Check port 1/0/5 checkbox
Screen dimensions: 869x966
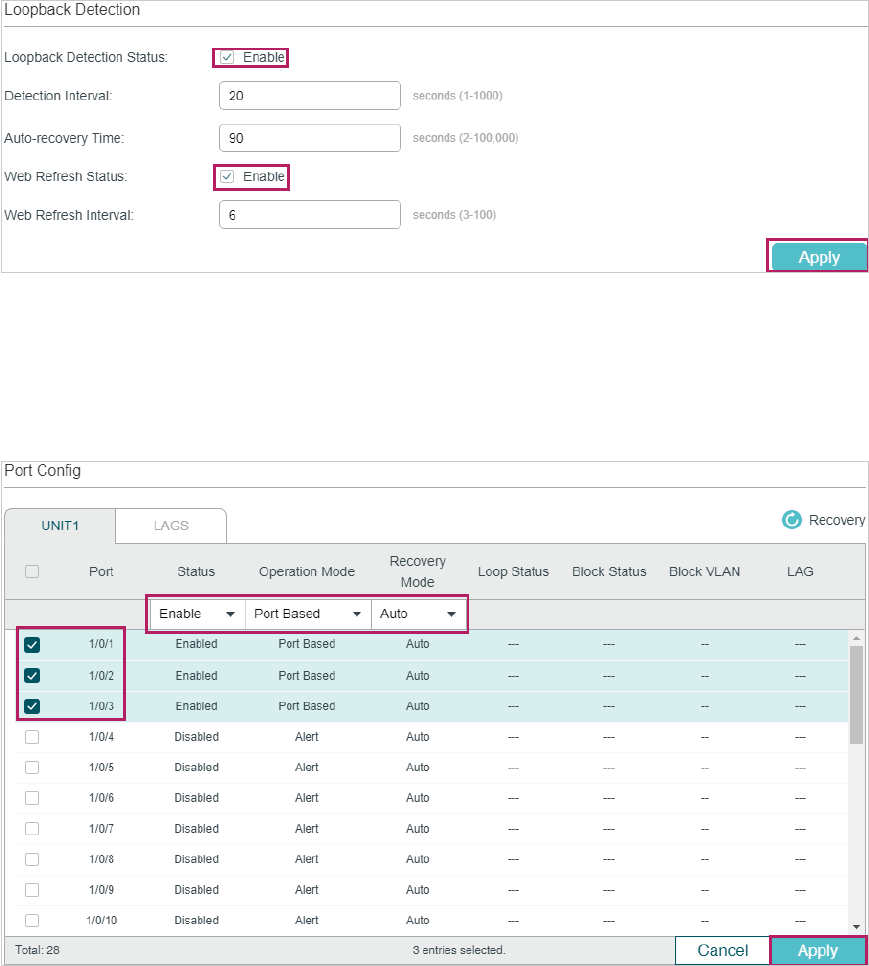tap(32, 768)
